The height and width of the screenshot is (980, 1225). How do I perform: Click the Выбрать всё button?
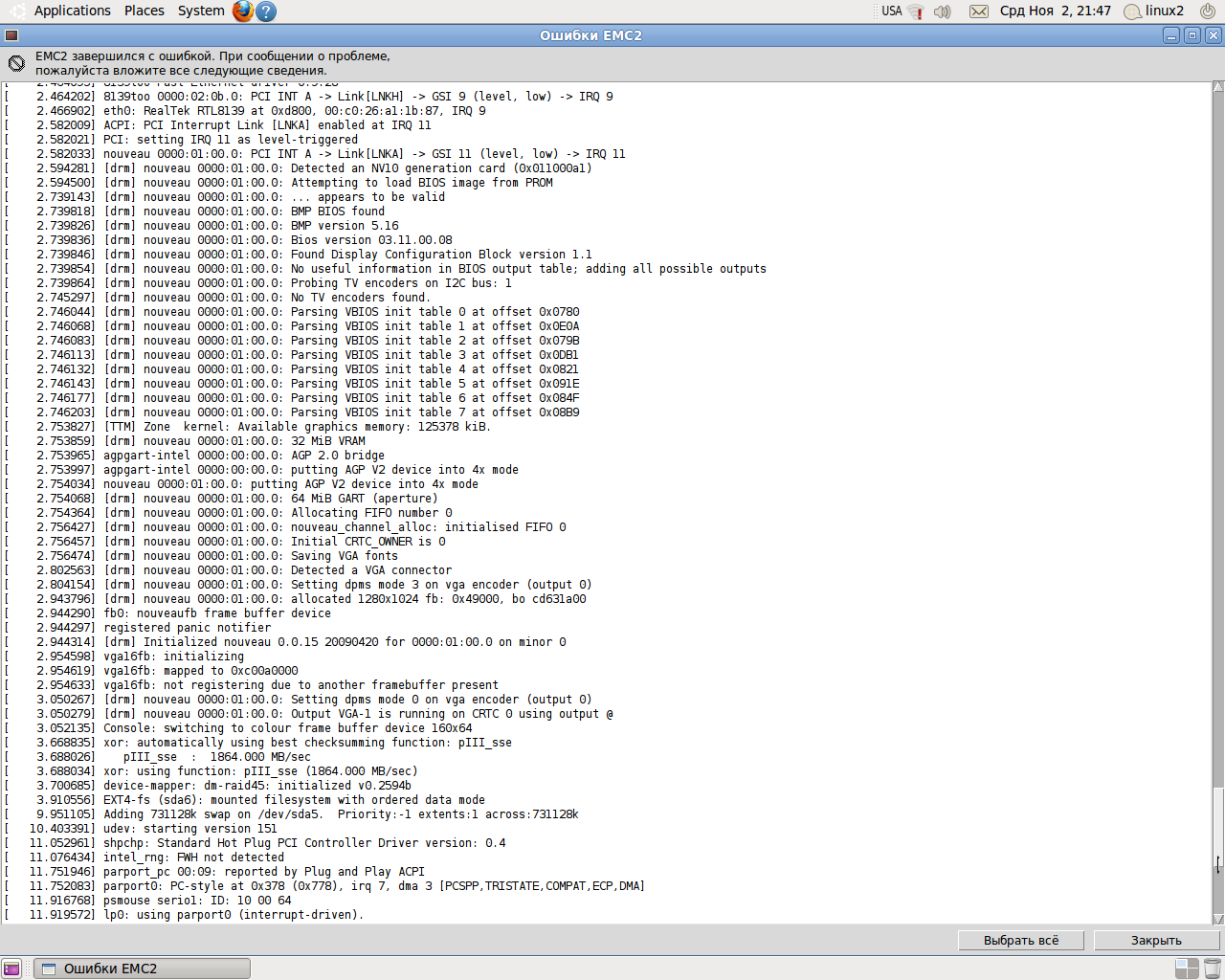point(1021,941)
